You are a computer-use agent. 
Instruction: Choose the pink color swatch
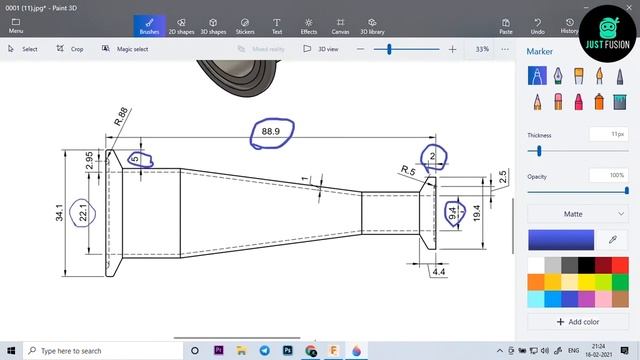pyautogui.click(x=603, y=299)
